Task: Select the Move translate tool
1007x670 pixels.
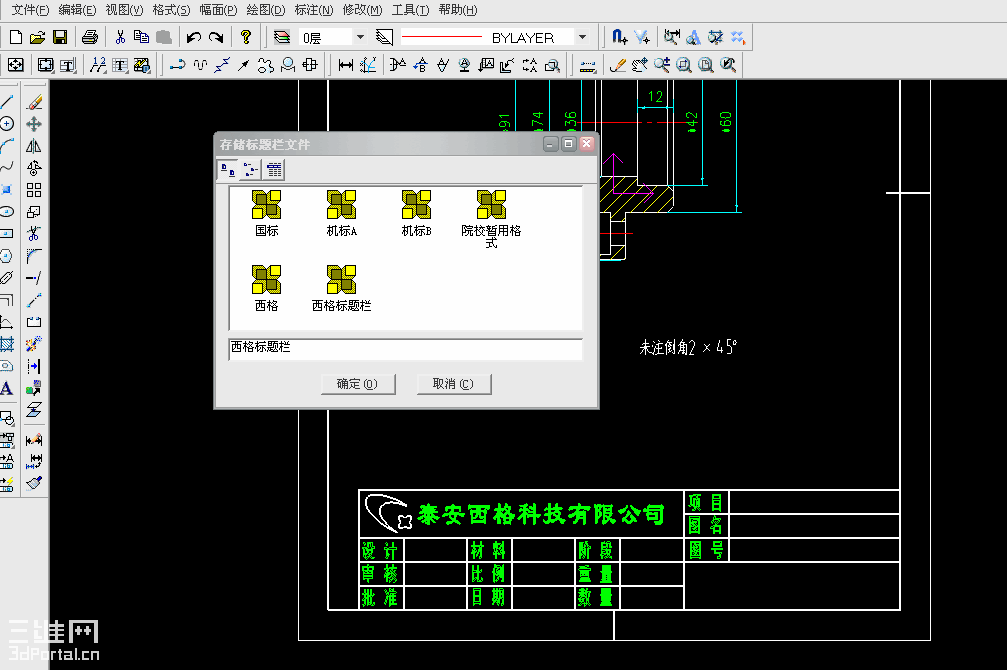Action: [34, 123]
